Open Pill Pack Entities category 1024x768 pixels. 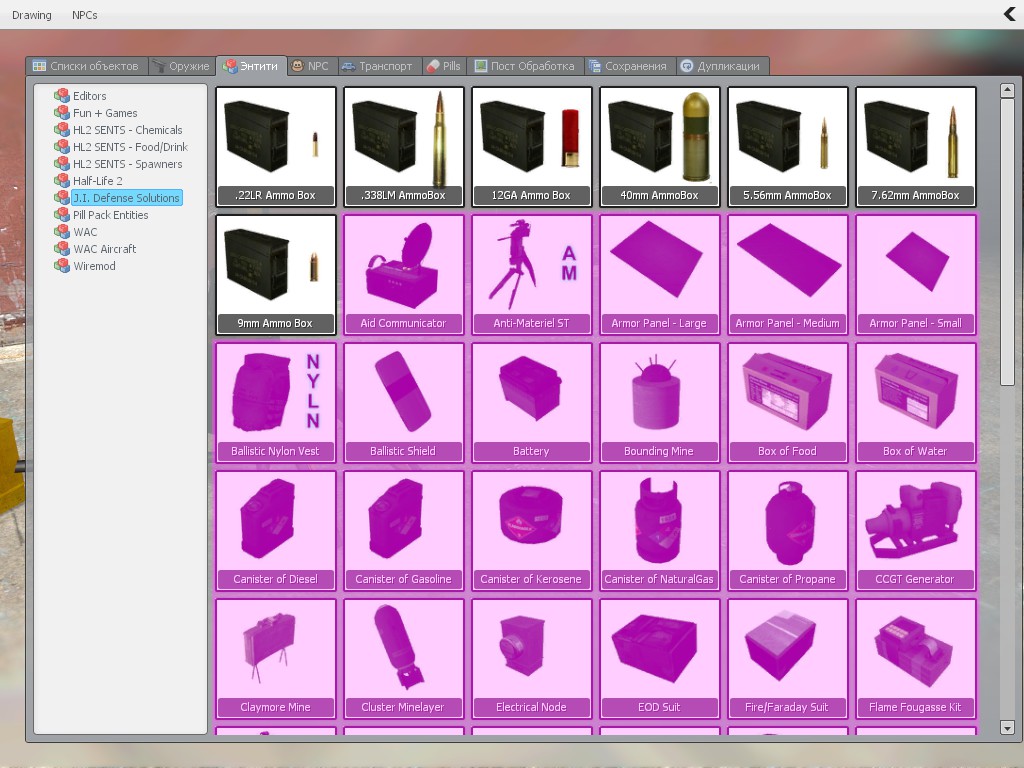(101, 215)
